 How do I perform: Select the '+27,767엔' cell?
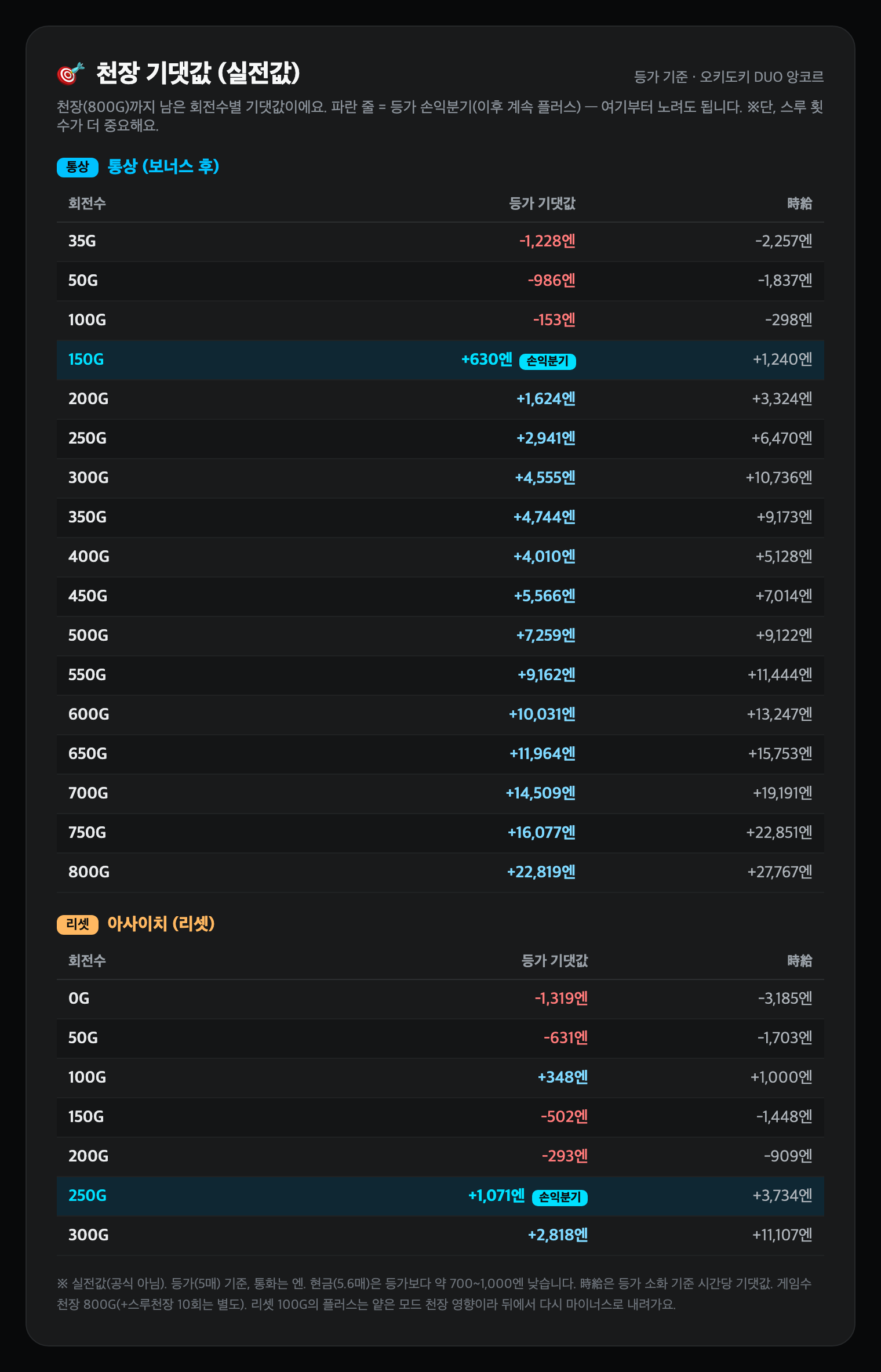click(780, 872)
